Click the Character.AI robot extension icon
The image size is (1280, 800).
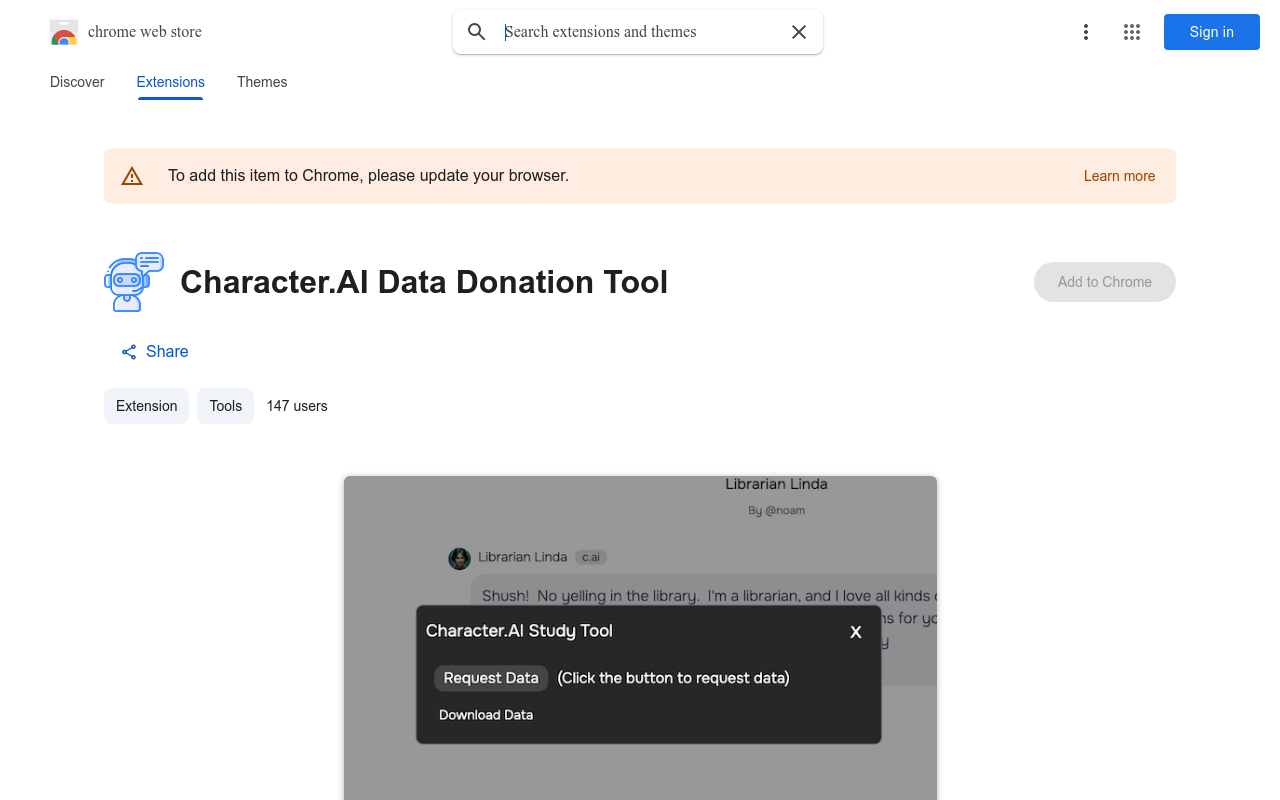pos(134,282)
